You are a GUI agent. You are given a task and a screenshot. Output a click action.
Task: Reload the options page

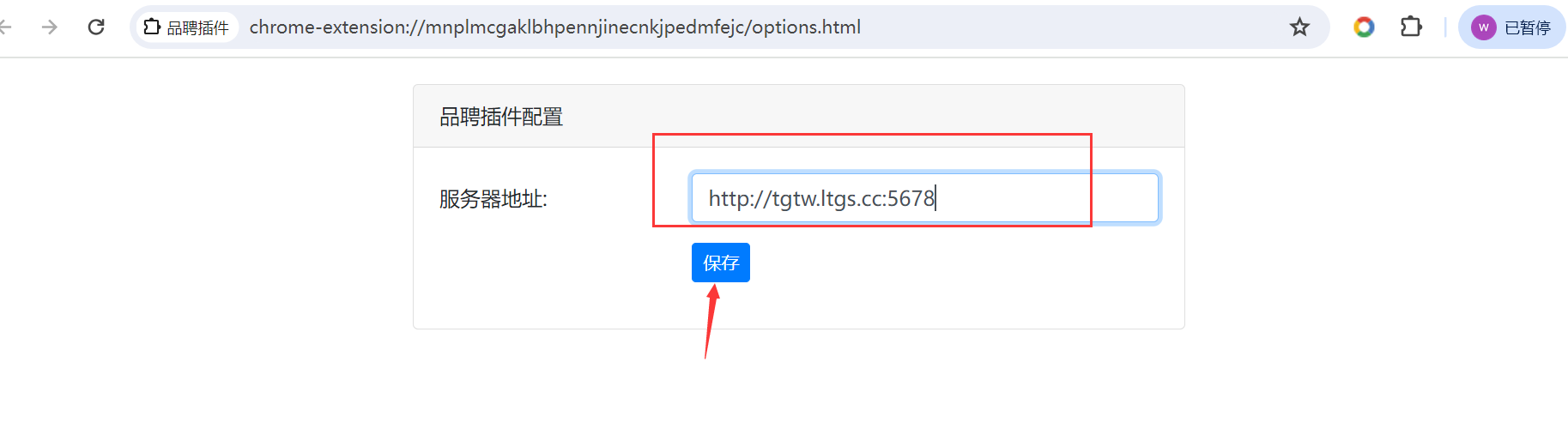(x=96, y=27)
